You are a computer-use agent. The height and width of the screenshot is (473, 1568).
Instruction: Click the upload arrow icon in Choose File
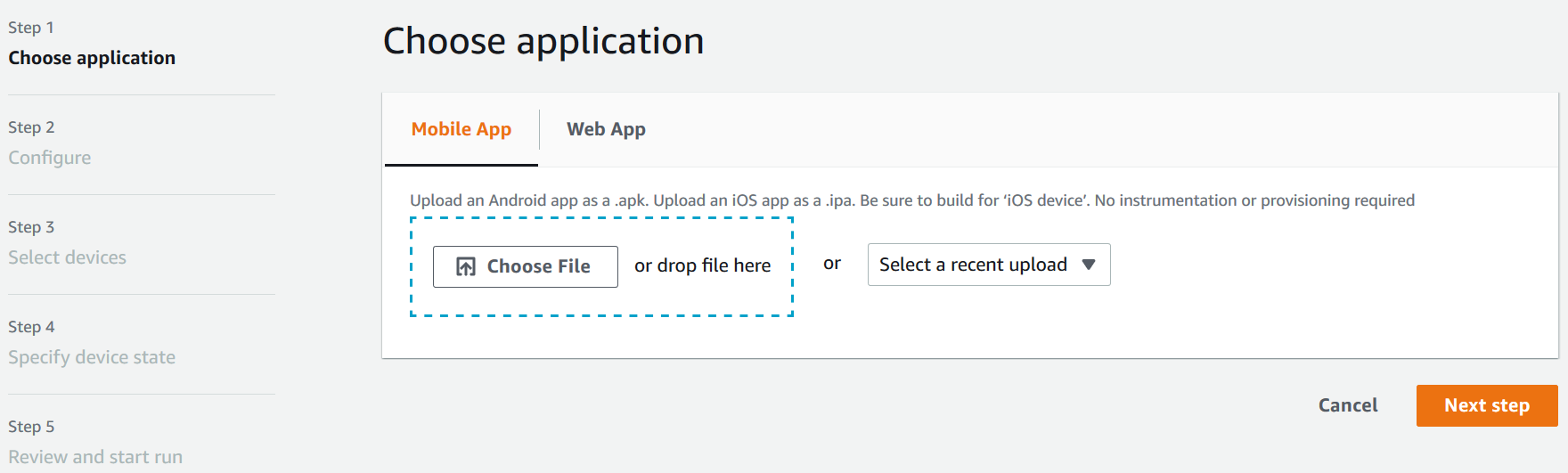tap(466, 266)
